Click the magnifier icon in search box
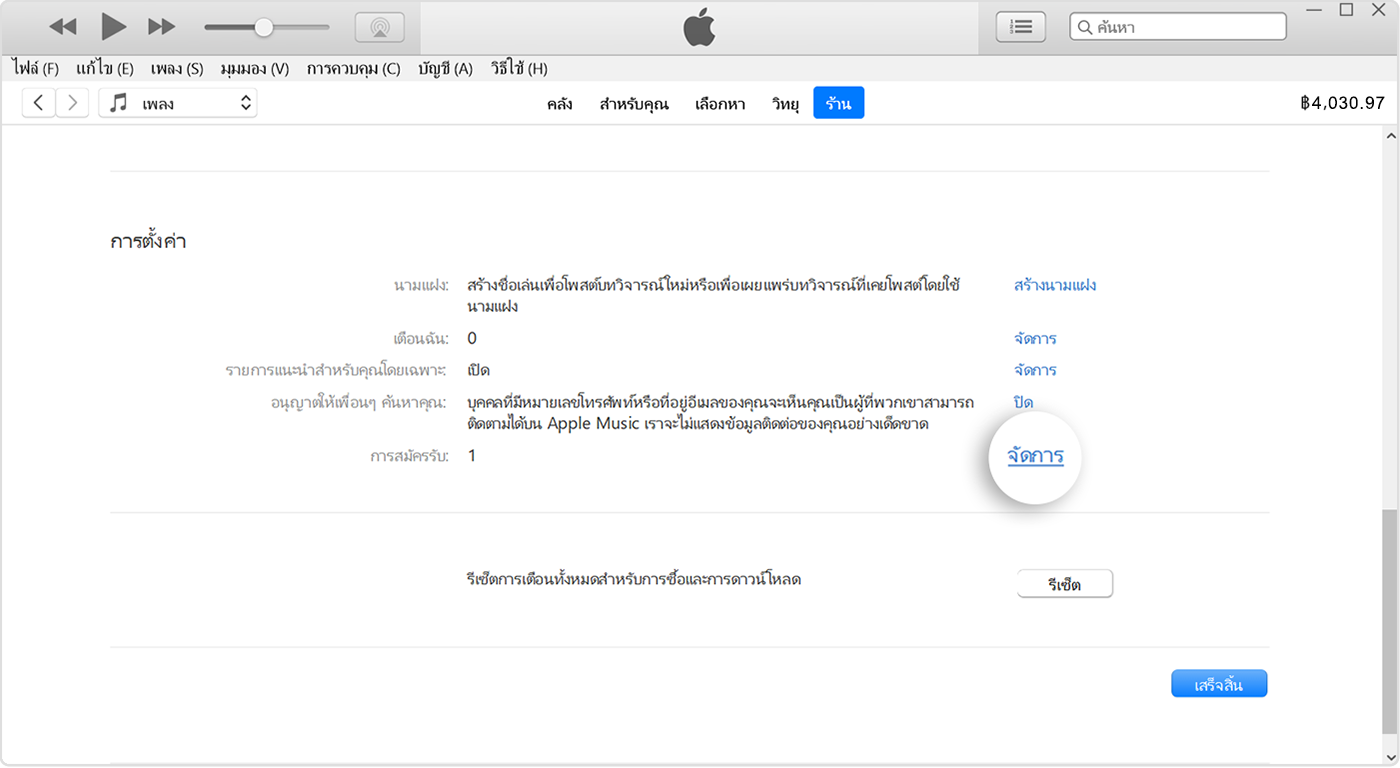Image resolution: width=1400 pixels, height=768 pixels. (x=1084, y=27)
